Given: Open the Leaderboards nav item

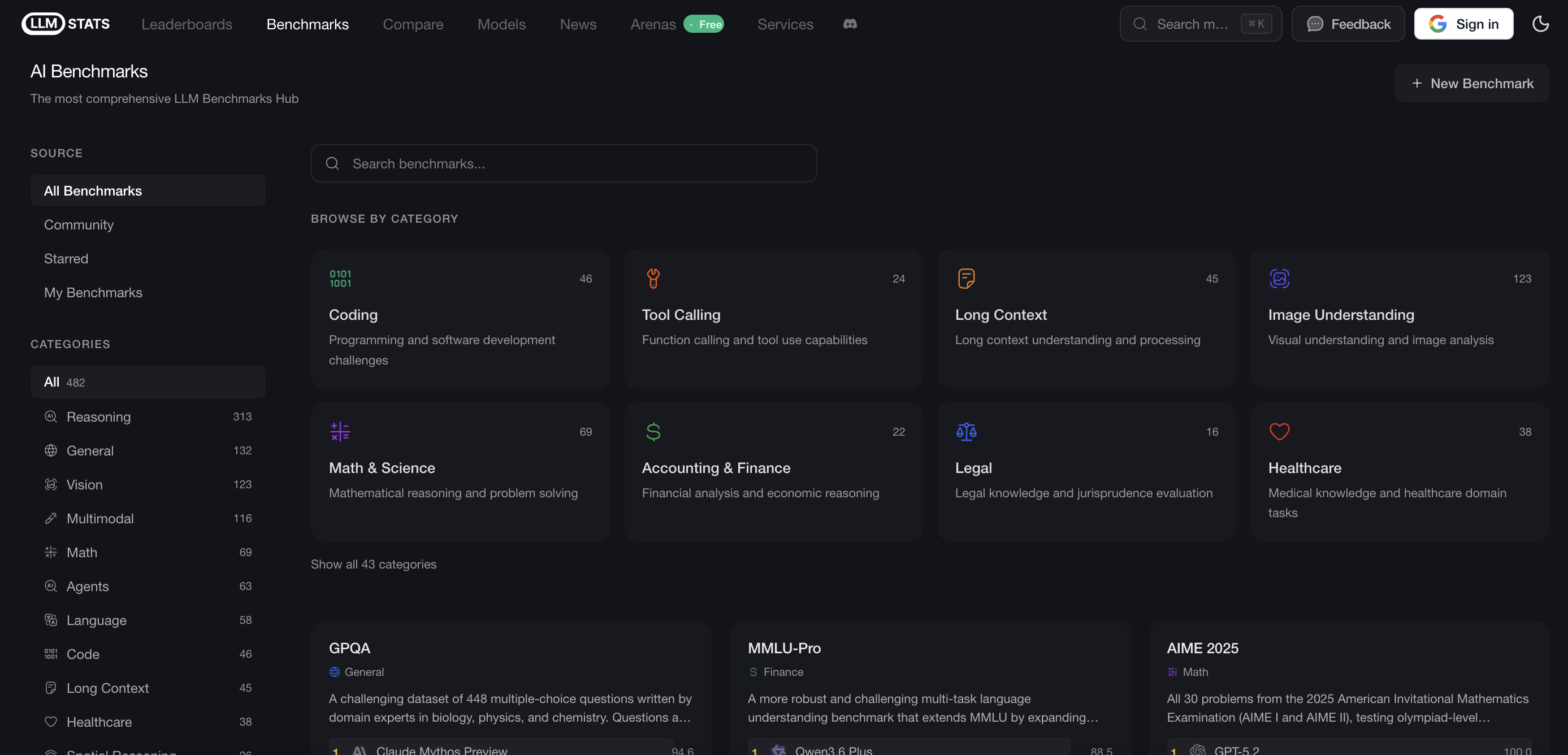Looking at the screenshot, I should click(187, 24).
